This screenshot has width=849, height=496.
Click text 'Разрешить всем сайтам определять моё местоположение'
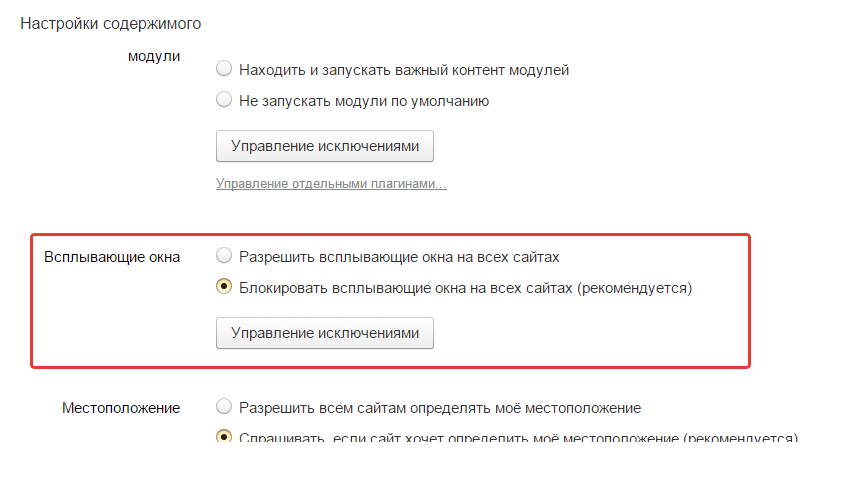440,408
